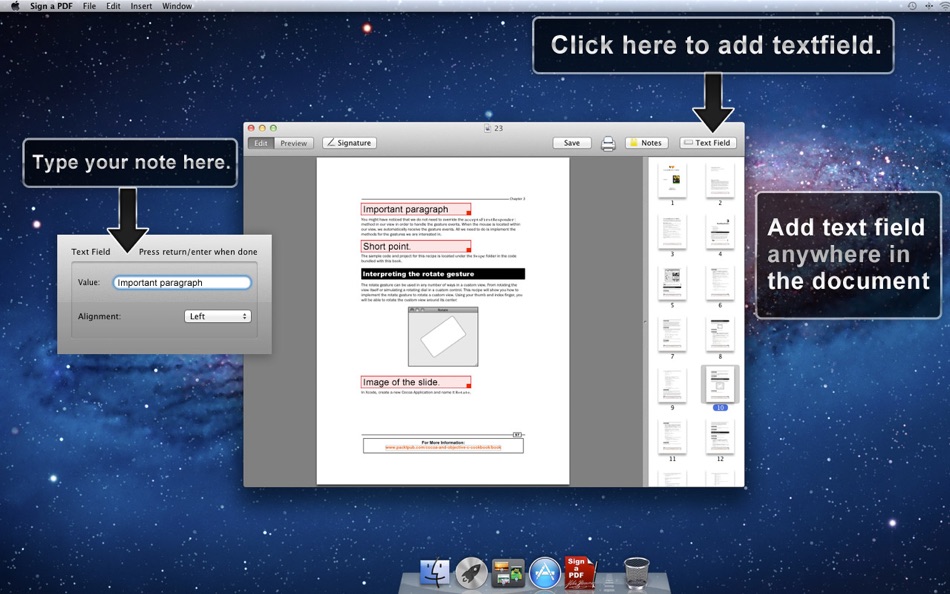Click the rotated rectangle figure image

click(443, 336)
